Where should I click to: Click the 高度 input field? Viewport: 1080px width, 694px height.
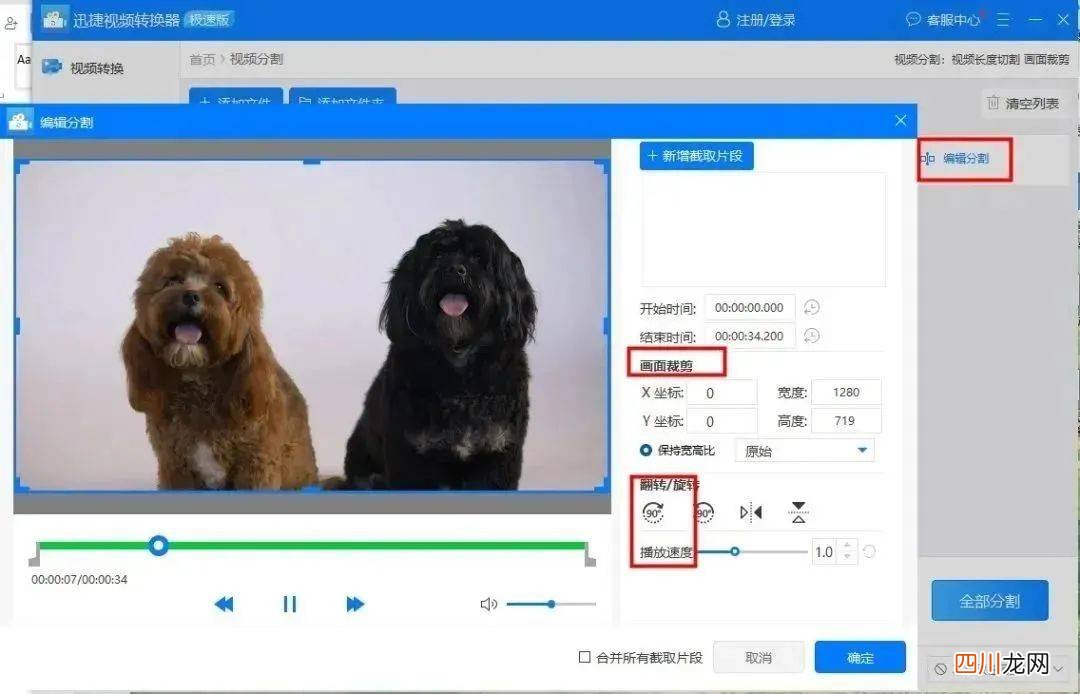tap(847, 421)
